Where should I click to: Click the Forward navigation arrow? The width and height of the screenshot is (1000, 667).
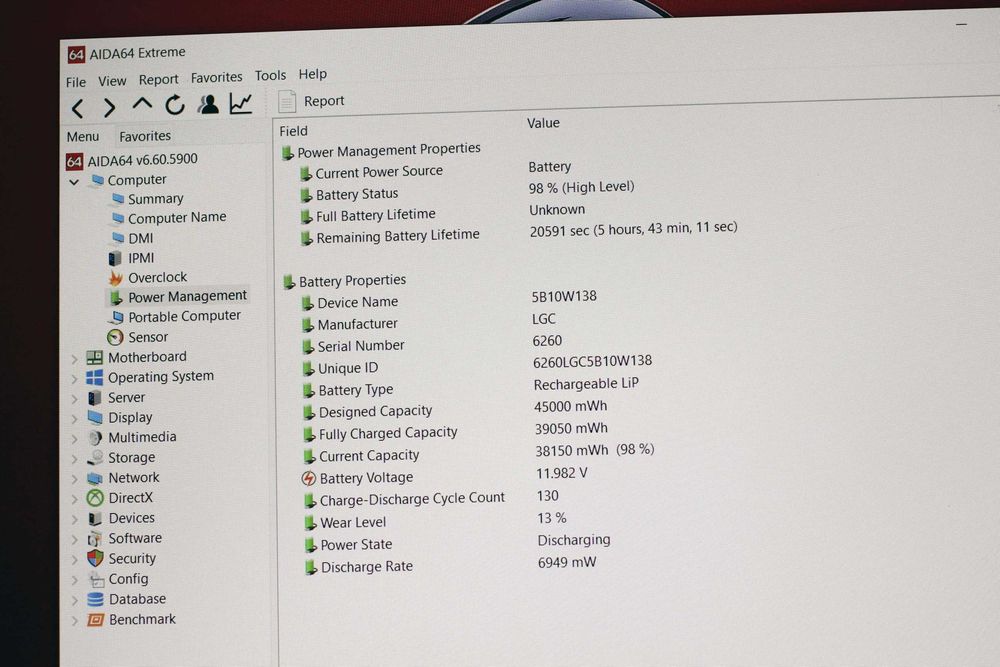(x=109, y=107)
